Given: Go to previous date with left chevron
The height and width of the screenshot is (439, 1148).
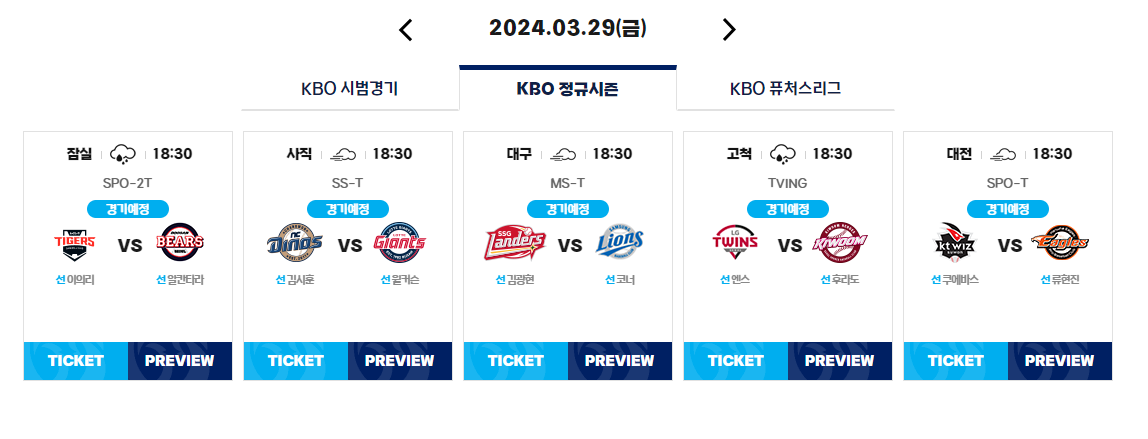Looking at the screenshot, I should point(406,30).
